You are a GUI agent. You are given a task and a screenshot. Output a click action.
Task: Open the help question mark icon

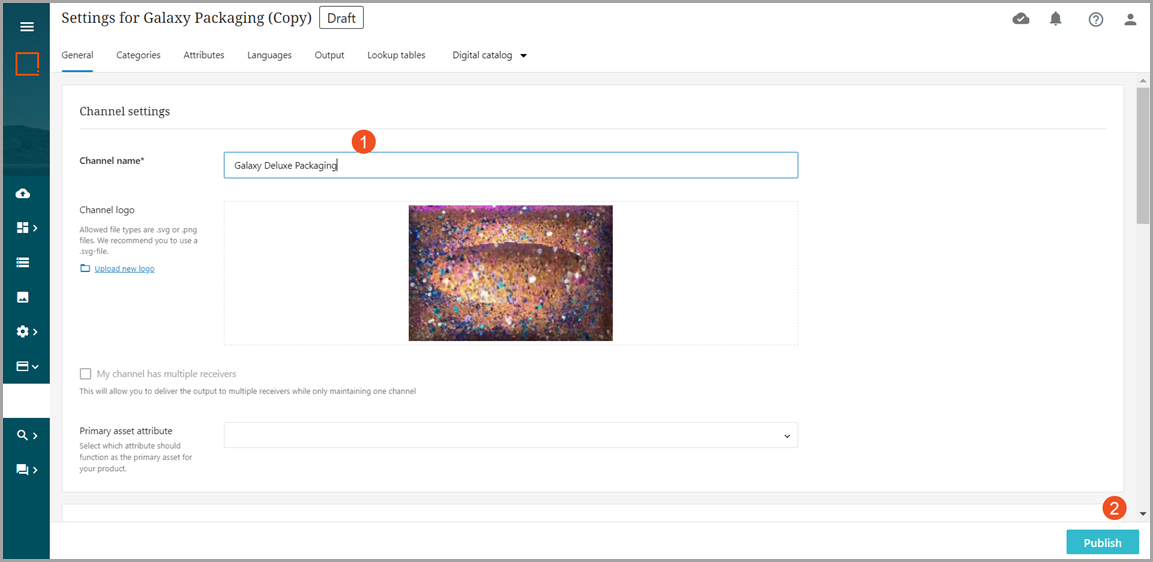point(1096,19)
